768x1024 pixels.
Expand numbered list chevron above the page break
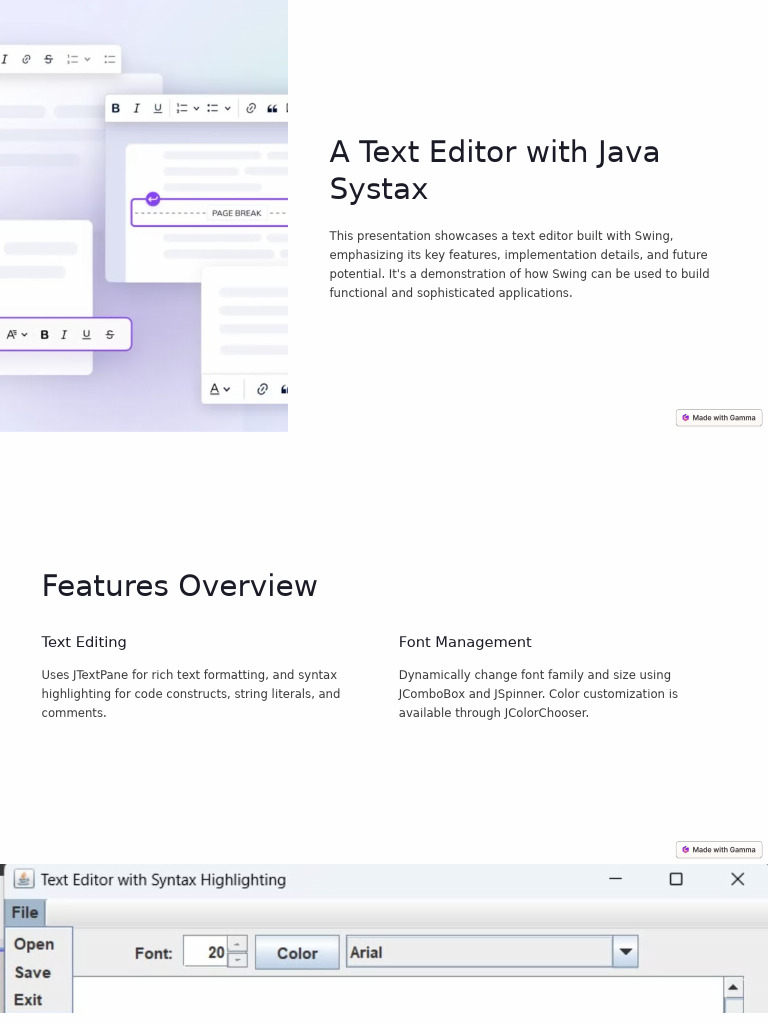(196, 108)
